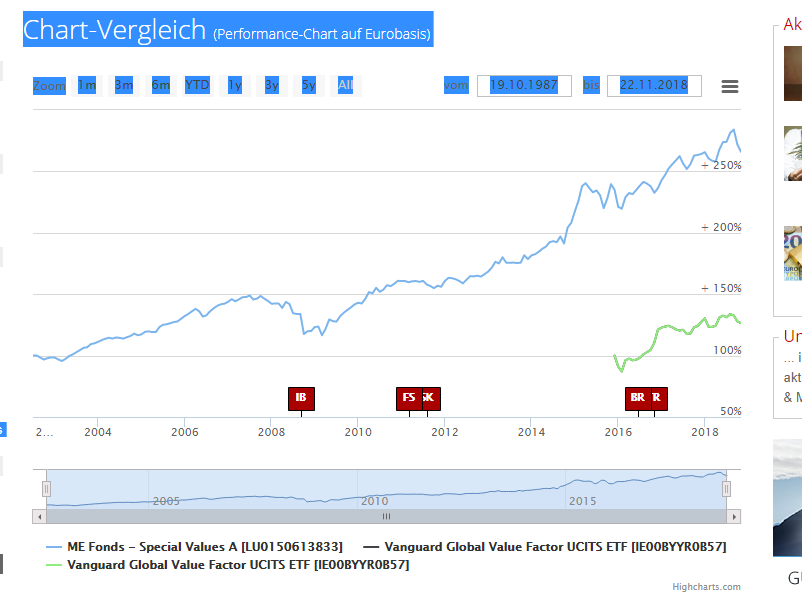Click the '+ 150%' axis label
Image resolution: width=802 pixels, height=594 pixels.
pyautogui.click(x=721, y=289)
